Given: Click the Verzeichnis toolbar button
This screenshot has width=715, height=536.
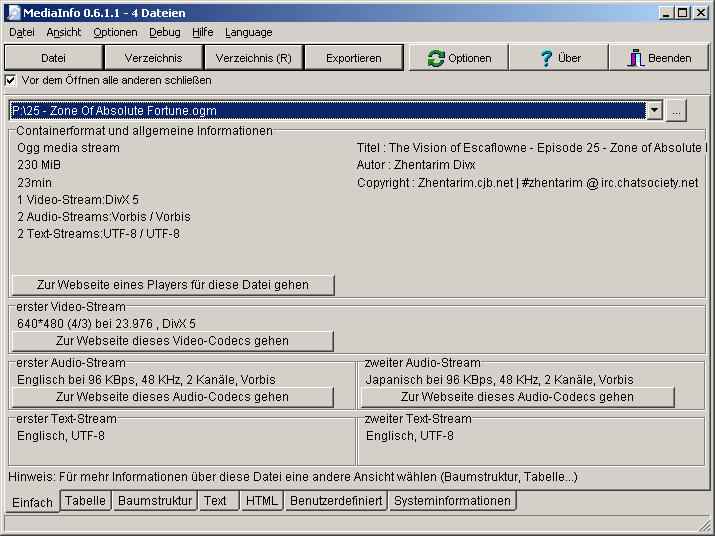Looking at the screenshot, I should (x=153, y=58).
